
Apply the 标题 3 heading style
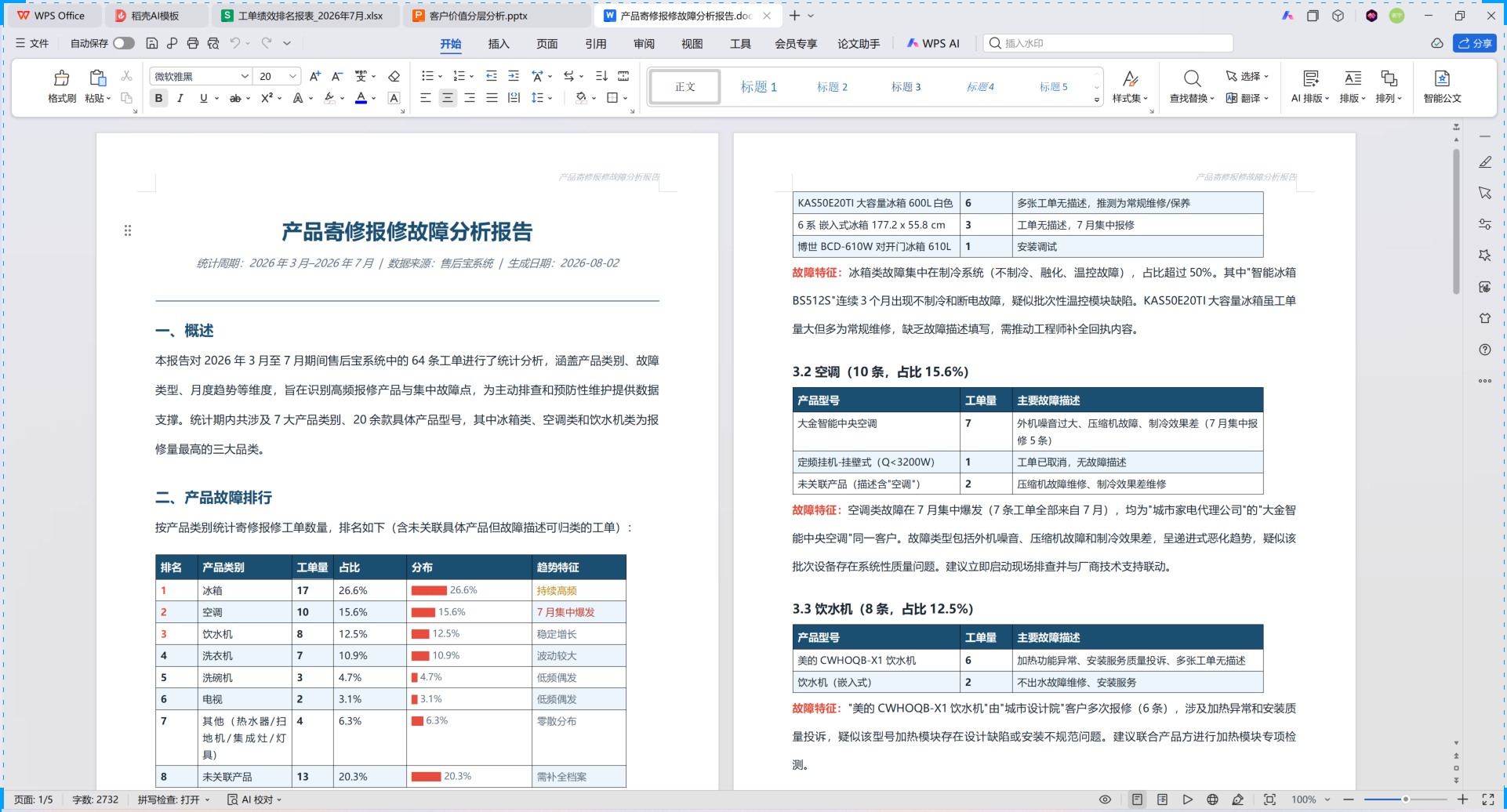[x=906, y=87]
